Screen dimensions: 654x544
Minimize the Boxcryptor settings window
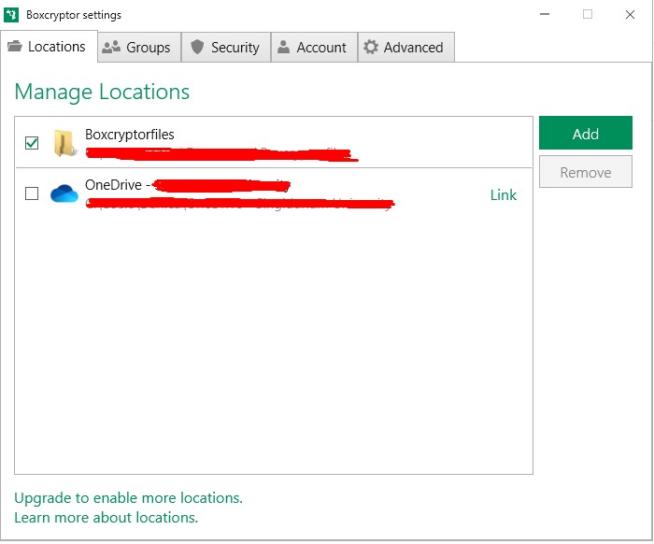(544, 14)
